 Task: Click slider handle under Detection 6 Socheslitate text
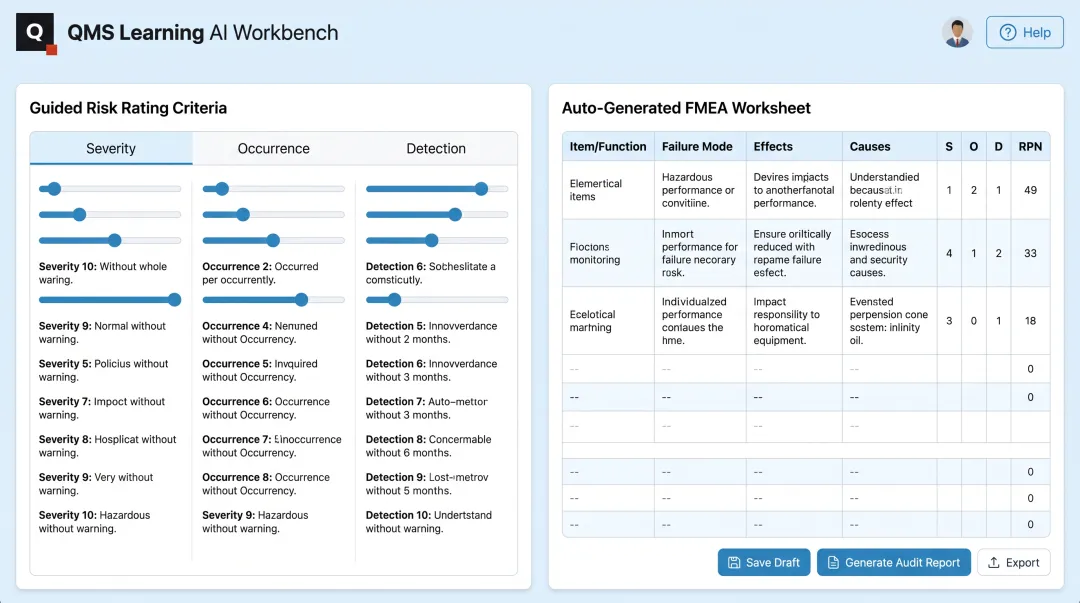[x=395, y=300]
